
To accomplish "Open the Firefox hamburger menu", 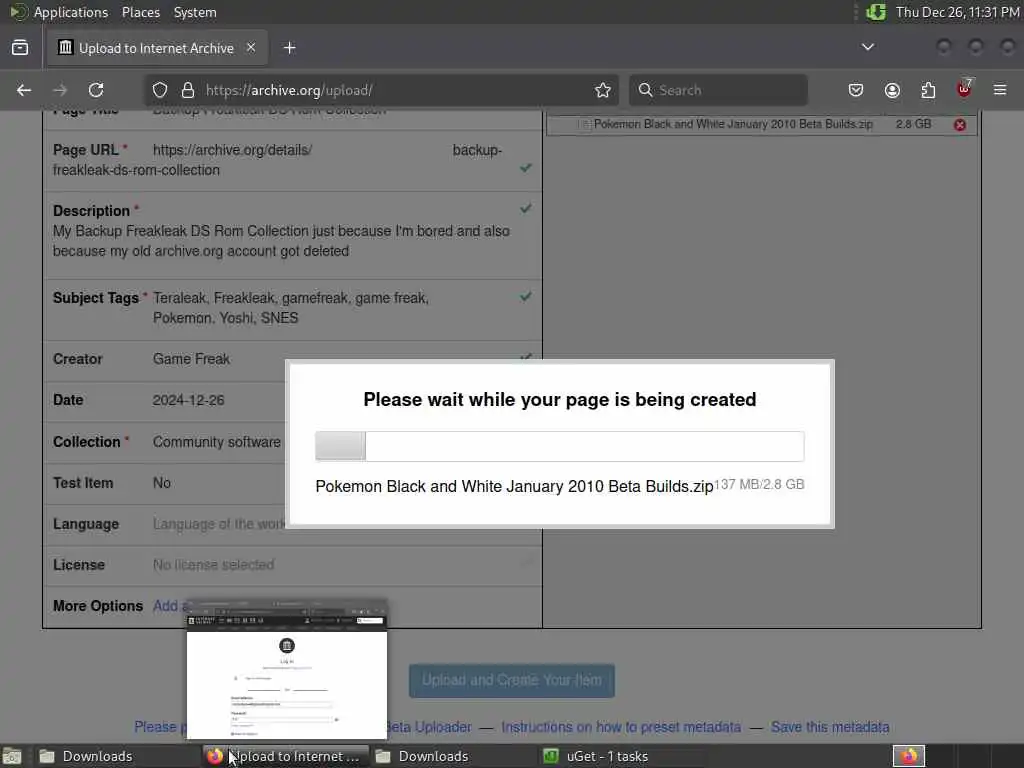I will [1000, 90].
